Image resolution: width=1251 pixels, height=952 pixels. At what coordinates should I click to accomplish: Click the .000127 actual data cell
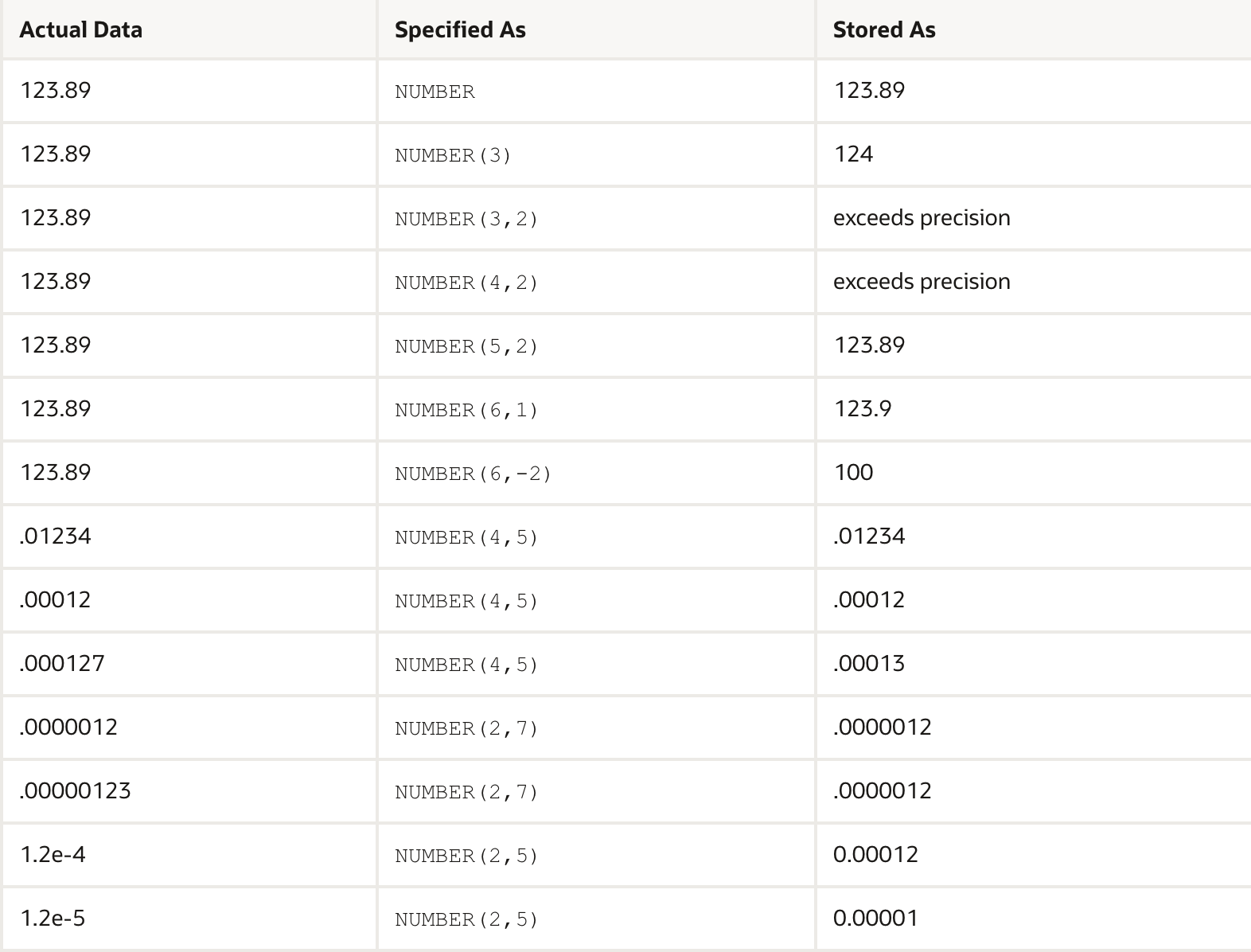tap(62, 663)
